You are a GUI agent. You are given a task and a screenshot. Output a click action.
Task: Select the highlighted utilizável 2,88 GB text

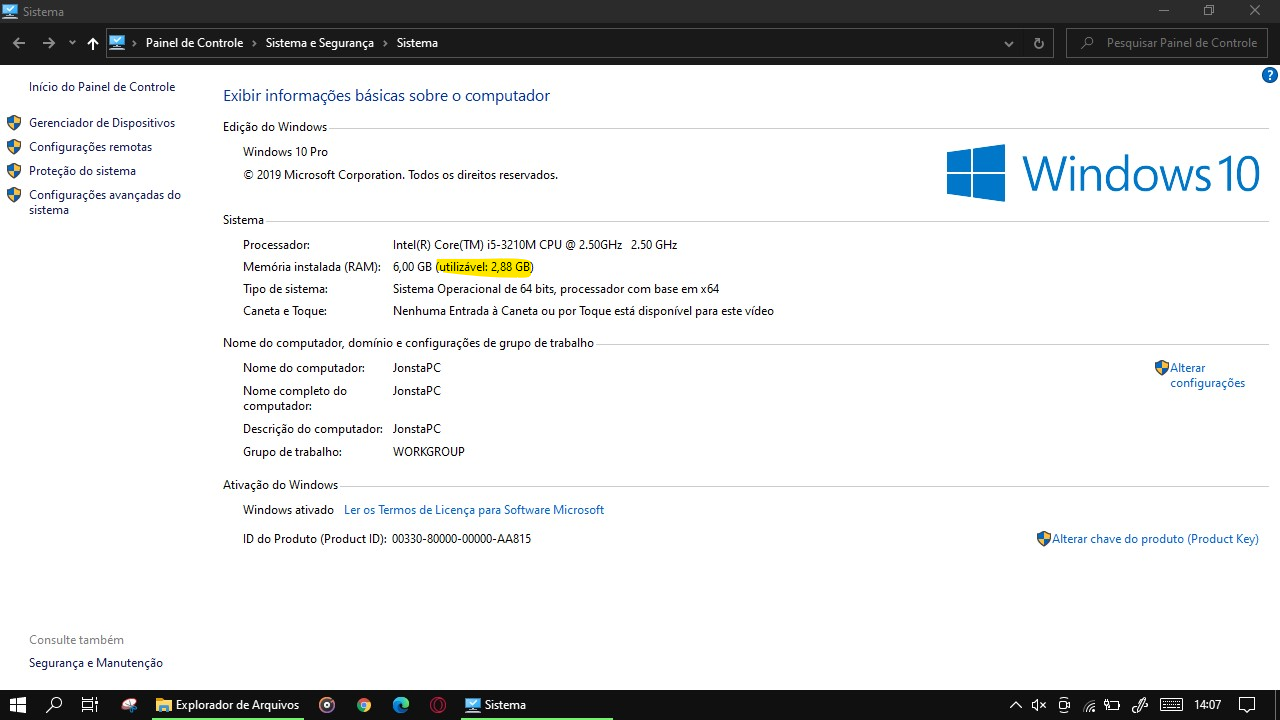485,267
